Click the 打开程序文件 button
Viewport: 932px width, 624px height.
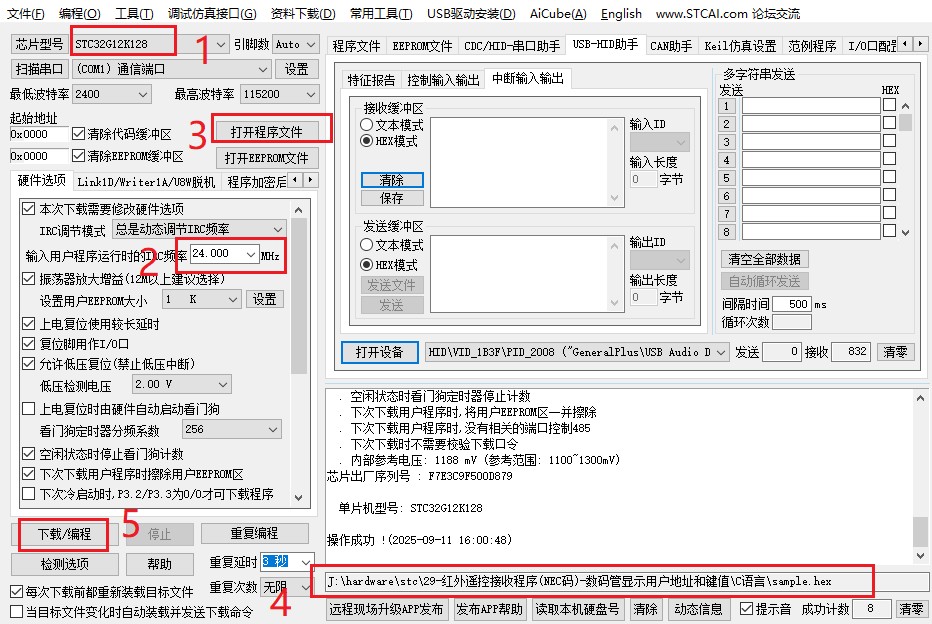274,131
